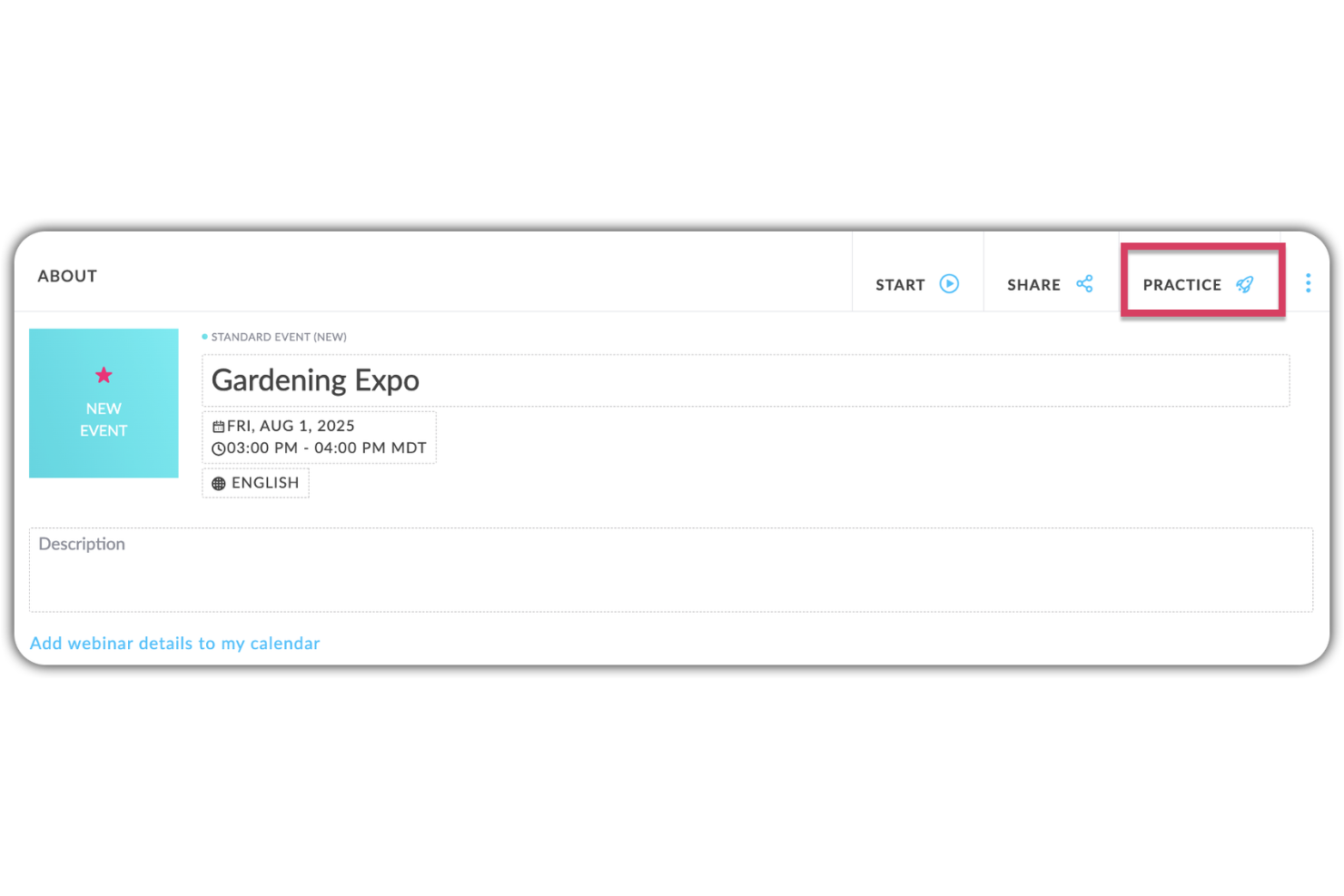Screen dimensions: 1344x896
Task: Click the STANDARD EVENT (NEW) label
Action: point(278,336)
